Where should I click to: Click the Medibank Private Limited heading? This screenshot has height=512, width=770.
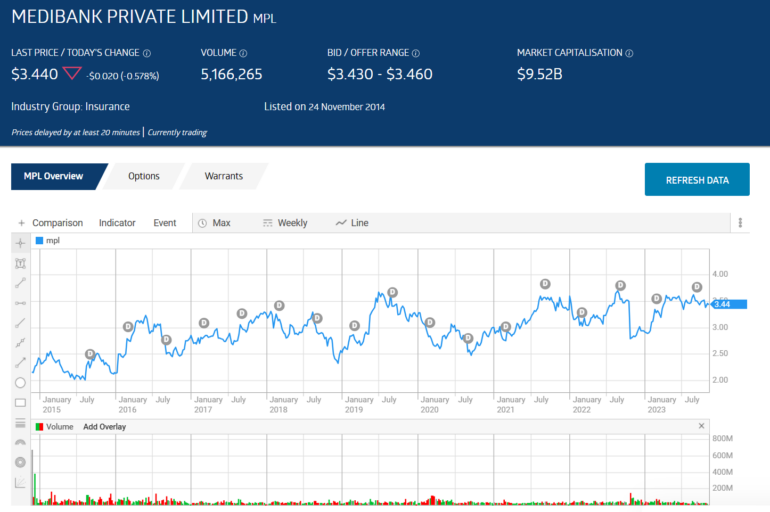(x=130, y=17)
